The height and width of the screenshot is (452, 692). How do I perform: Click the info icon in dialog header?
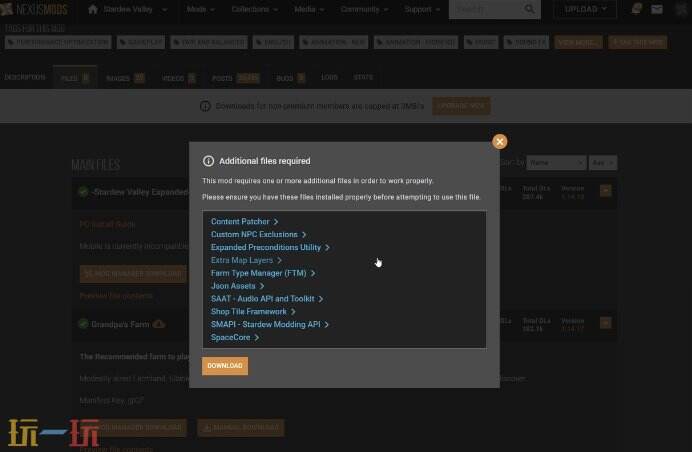tap(208, 161)
